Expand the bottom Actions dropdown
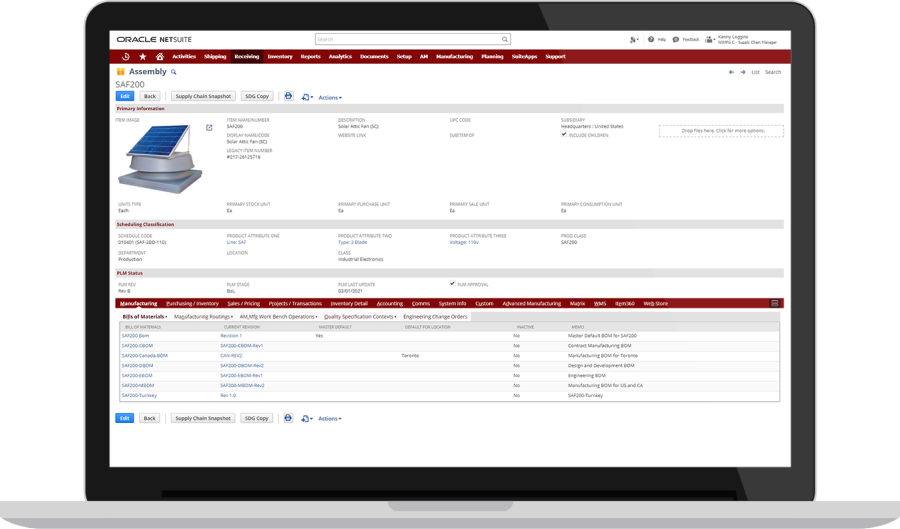Screen dimensions: 900x529 [x=330, y=419]
